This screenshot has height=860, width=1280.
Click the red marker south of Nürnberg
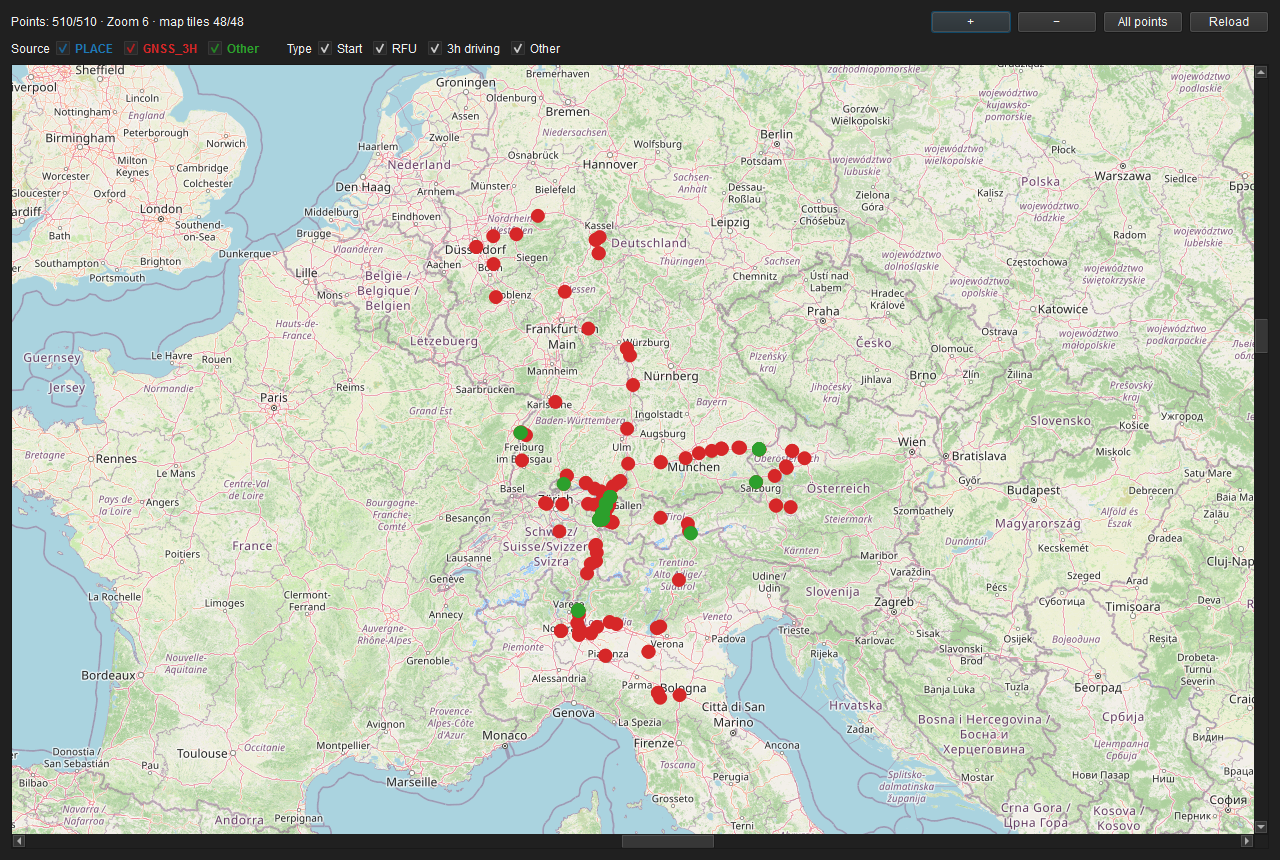[633, 385]
